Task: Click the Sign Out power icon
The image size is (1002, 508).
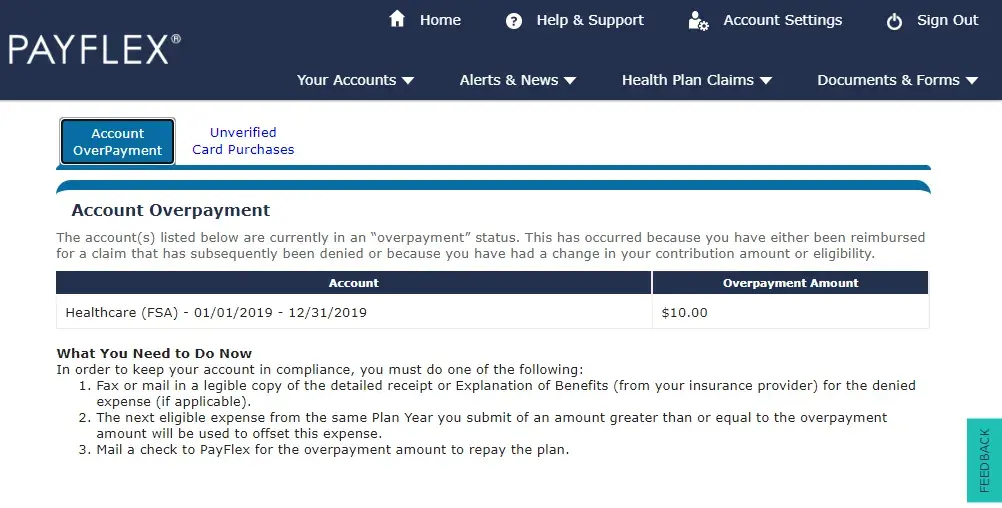Action: (x=894, y=21)
